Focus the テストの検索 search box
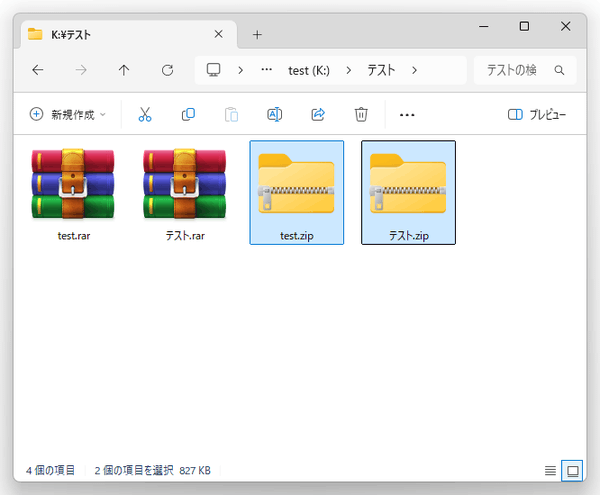The width and height of the screenshot is (600, 495). point(525,70)
